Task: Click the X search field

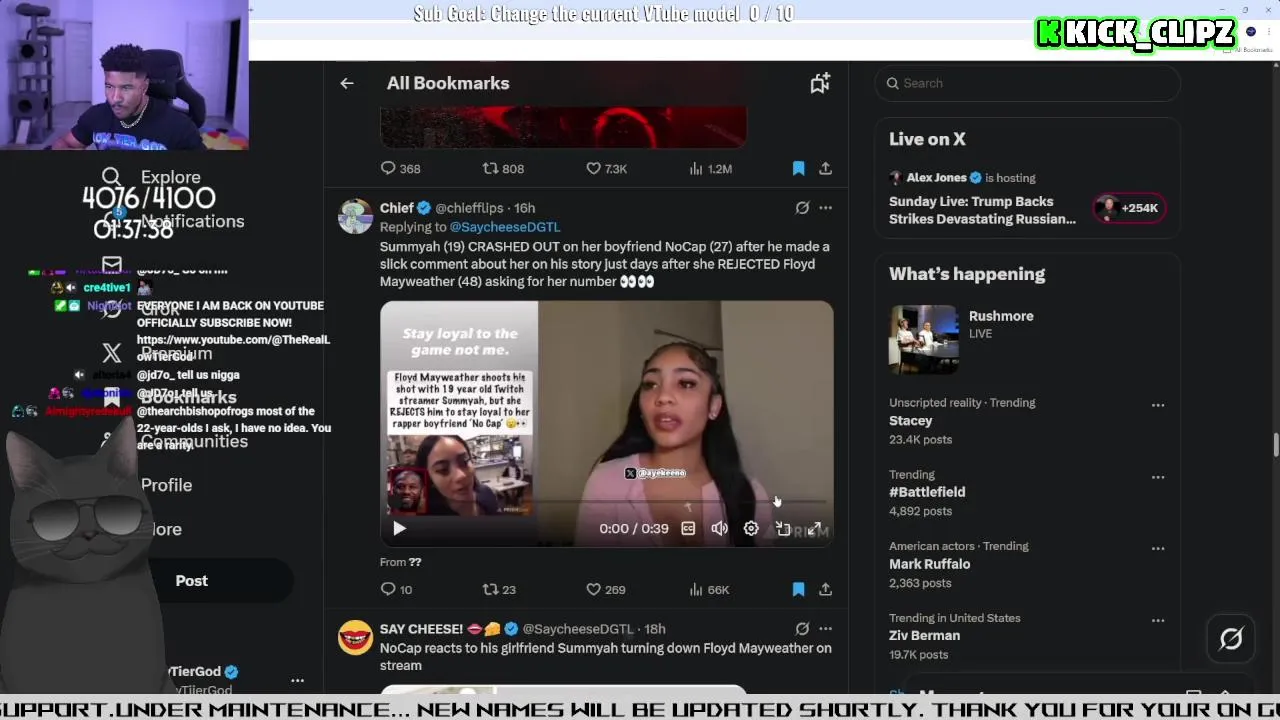Action: 1027,83
